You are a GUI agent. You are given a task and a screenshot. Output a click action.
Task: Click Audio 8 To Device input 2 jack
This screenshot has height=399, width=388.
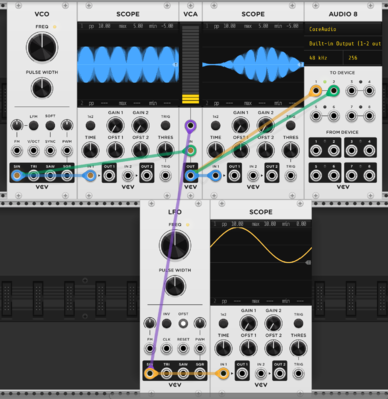click(x=334, y=91)
